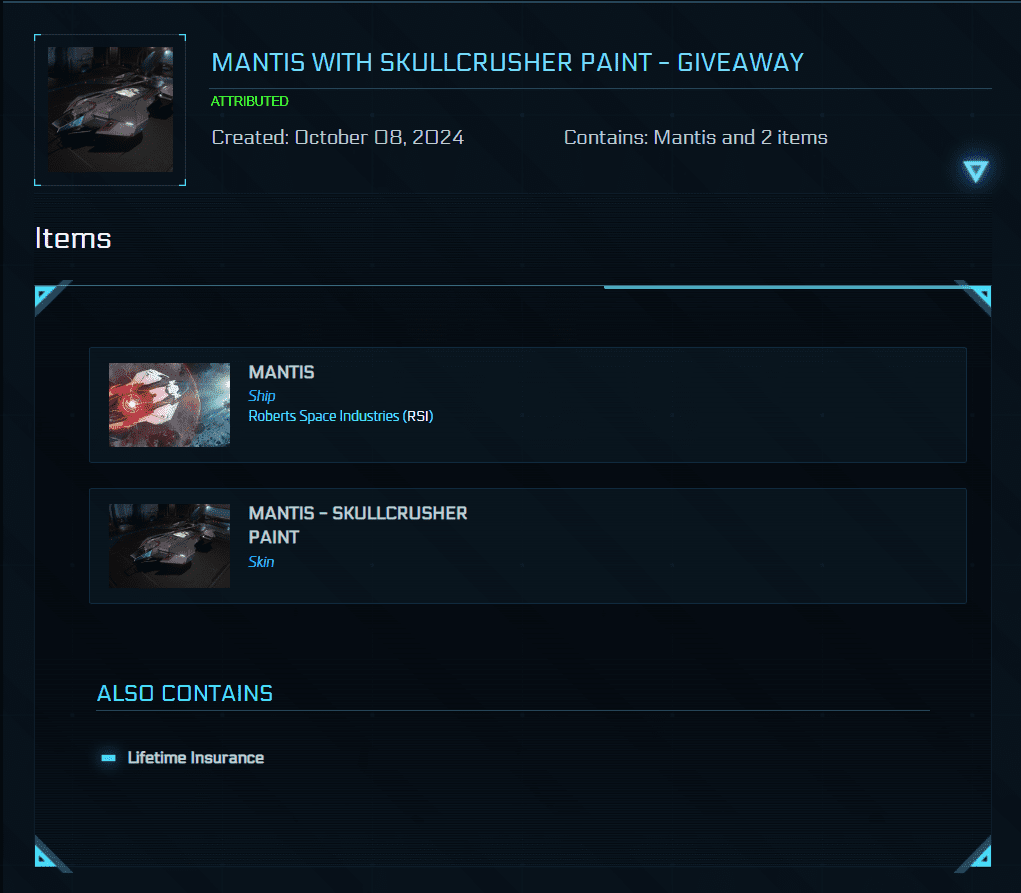Click the Lifetime Insurance bullet icon
The width and height of the screenshot is (1021, 893).
[108, 758]
